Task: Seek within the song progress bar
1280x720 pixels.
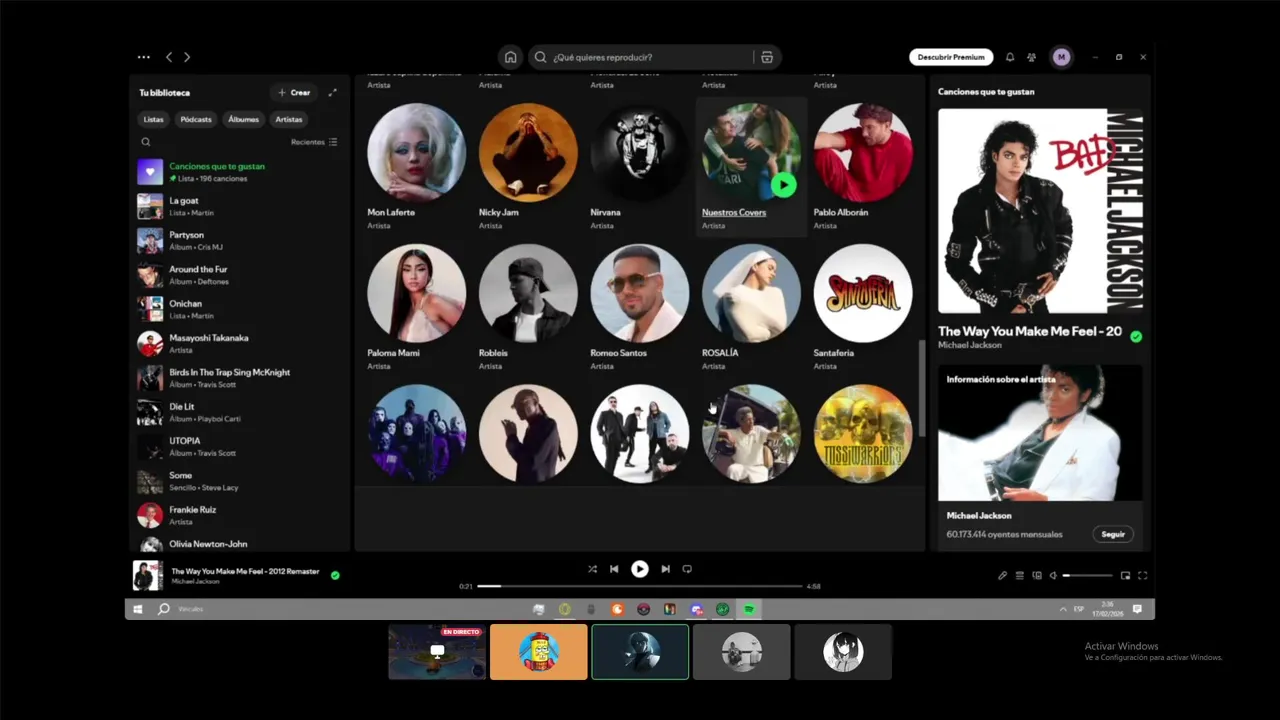Action: click(x=640, y=586)
